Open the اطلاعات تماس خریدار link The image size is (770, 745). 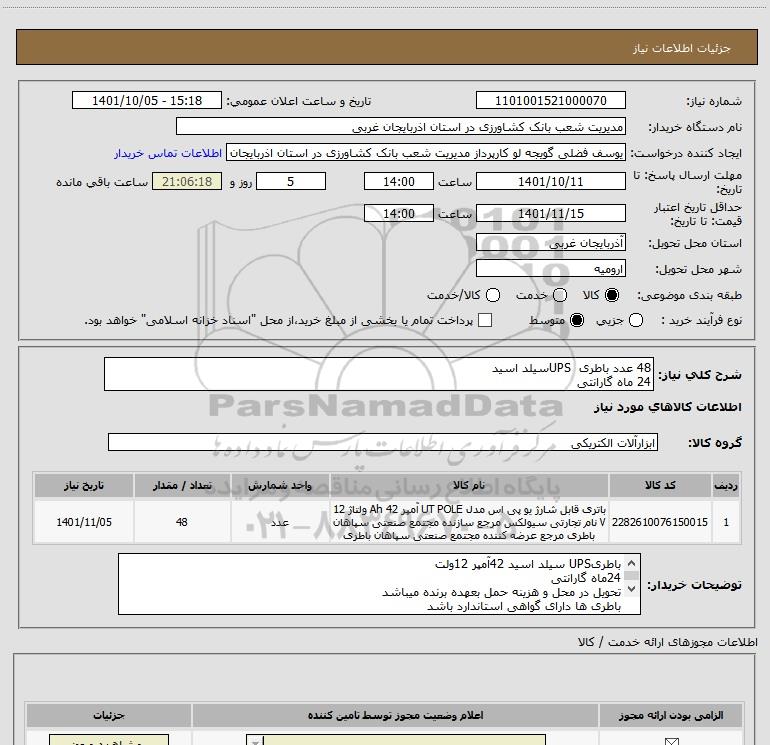[168, 153]
